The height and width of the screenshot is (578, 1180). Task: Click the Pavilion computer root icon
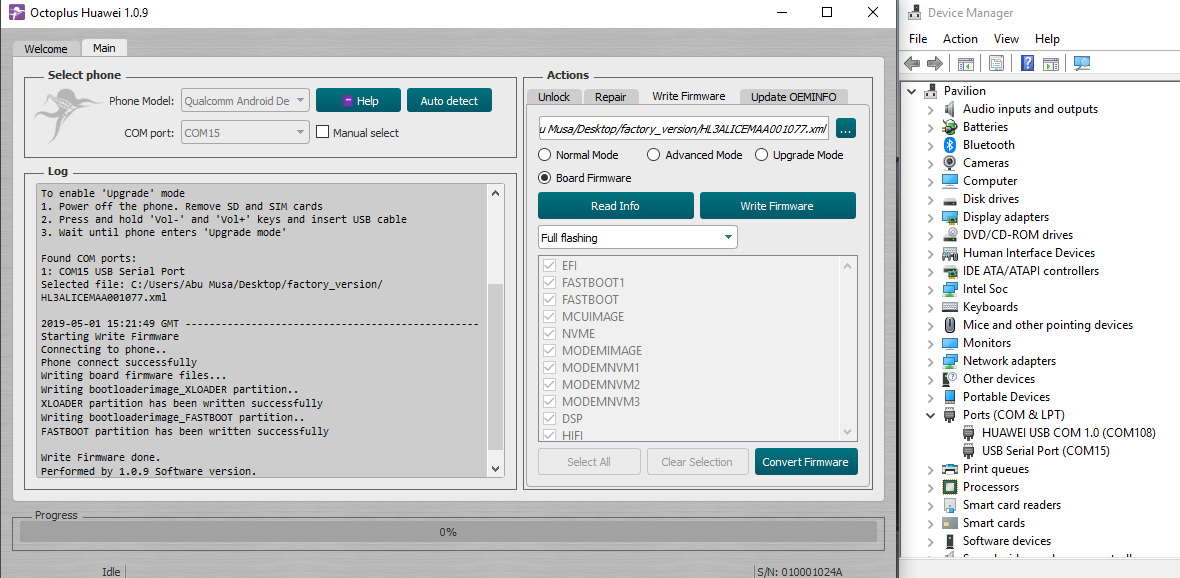[932, 91]
